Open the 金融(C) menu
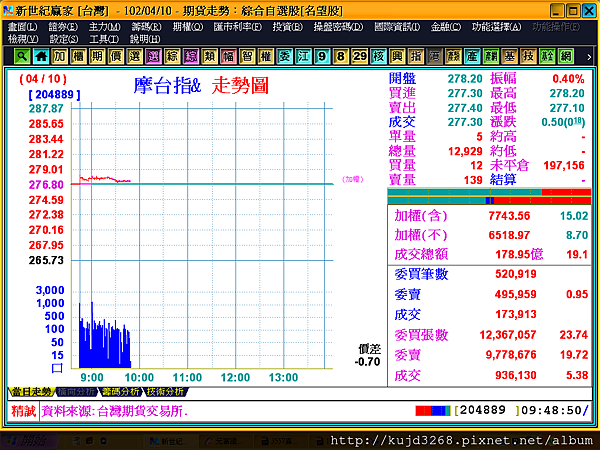This screenshot has width=600, height=450. 446,27
